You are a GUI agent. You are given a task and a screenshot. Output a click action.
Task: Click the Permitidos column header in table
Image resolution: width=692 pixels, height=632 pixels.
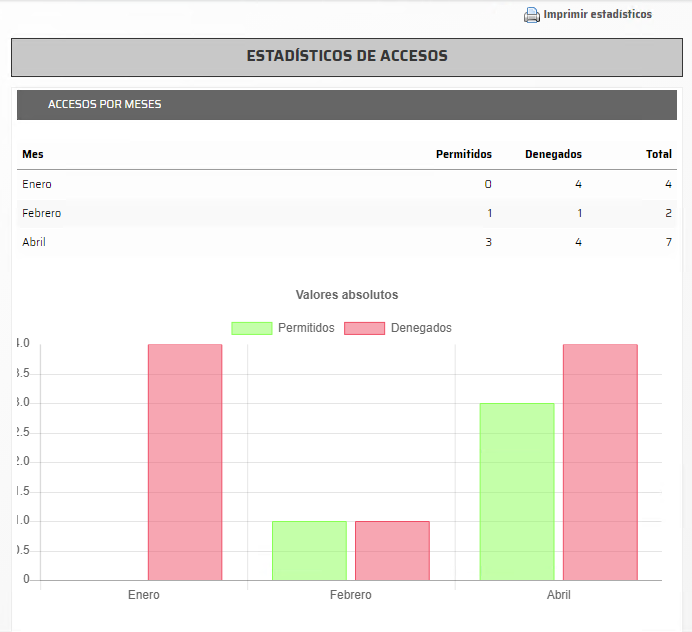(x=464, y=154)
